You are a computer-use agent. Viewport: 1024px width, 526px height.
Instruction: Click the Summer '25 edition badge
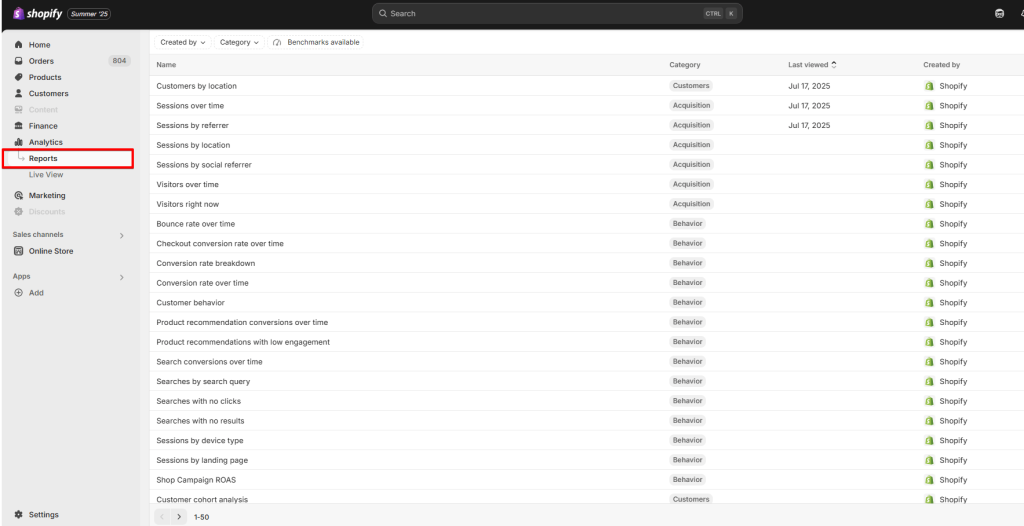[89, 14]
